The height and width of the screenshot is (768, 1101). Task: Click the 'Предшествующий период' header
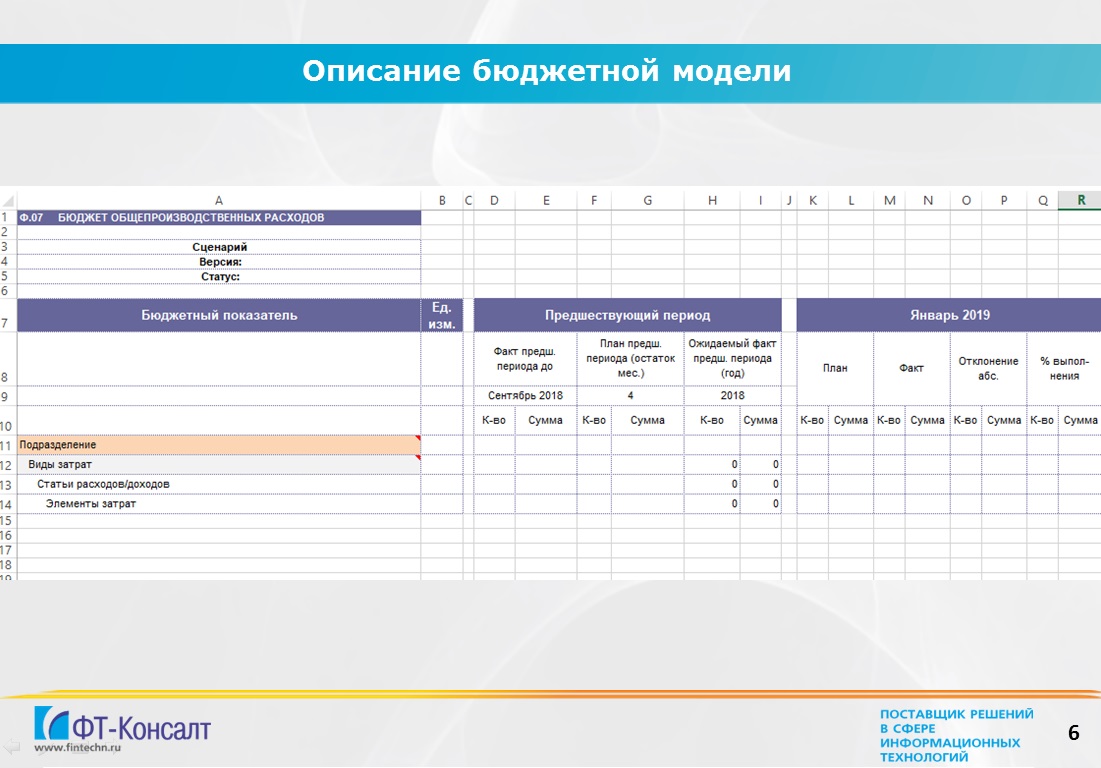pyautogui.click(x=627, y=315)
